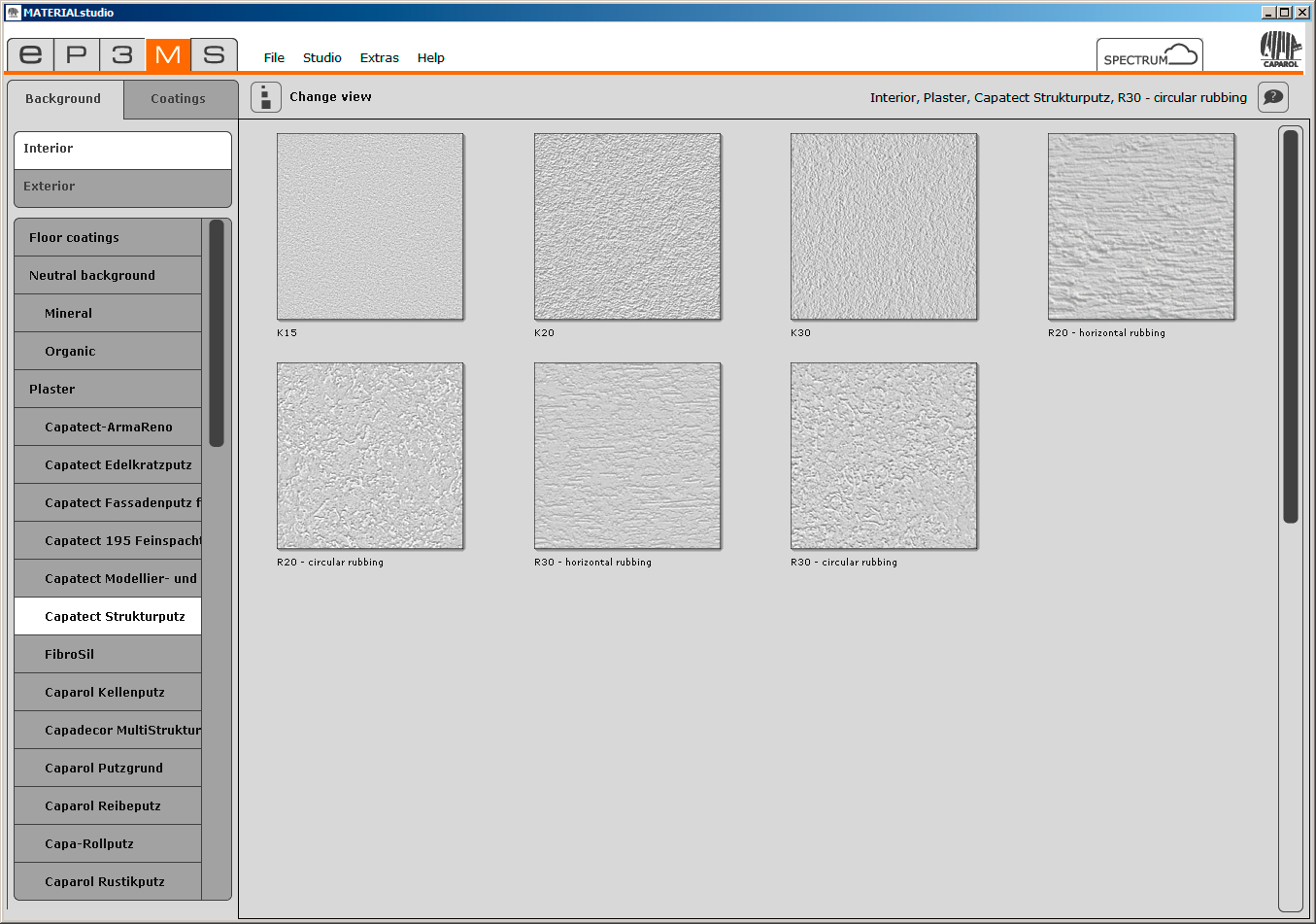
Task: Click the 'Change view' text label
Action: (x=330, y=97)
